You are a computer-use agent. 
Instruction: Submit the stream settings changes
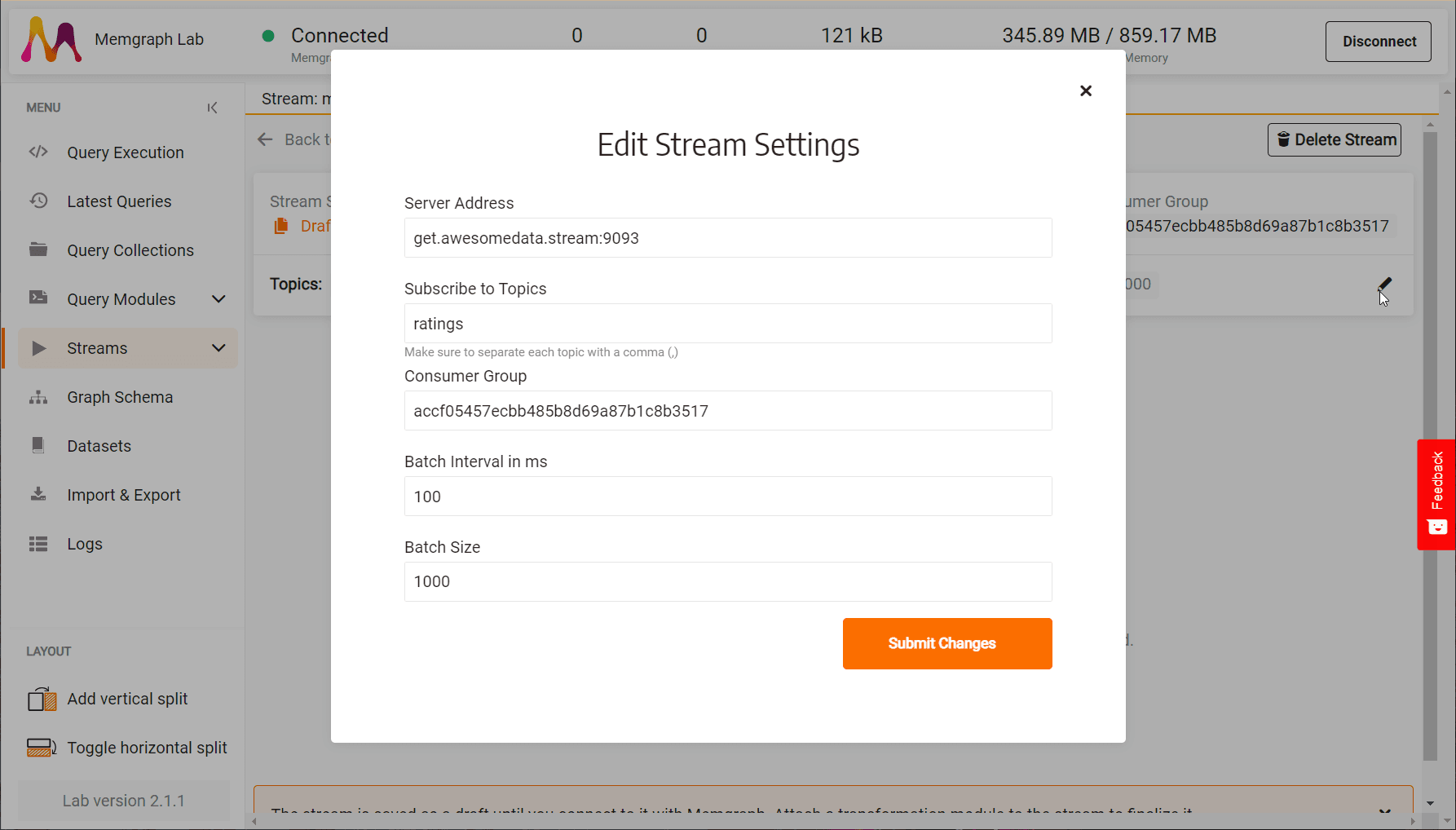click(946, 643)
